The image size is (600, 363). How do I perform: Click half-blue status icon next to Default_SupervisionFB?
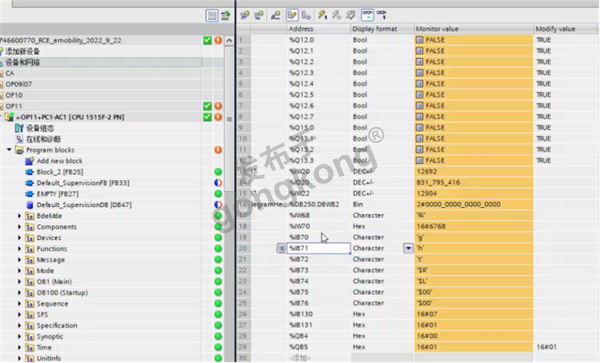[x=218, y=183]
